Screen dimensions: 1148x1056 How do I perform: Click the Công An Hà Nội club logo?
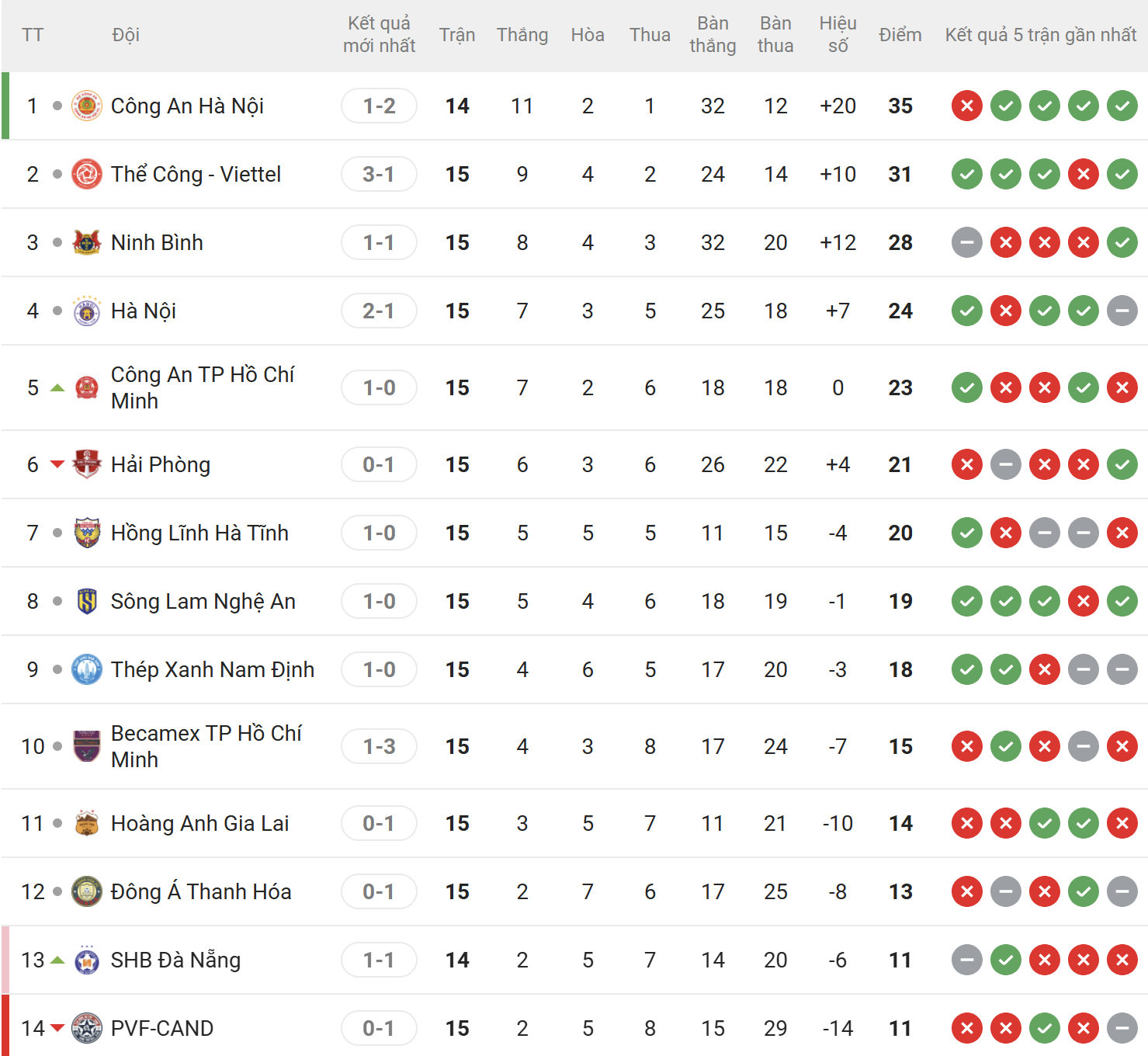(x=87, y=106)
